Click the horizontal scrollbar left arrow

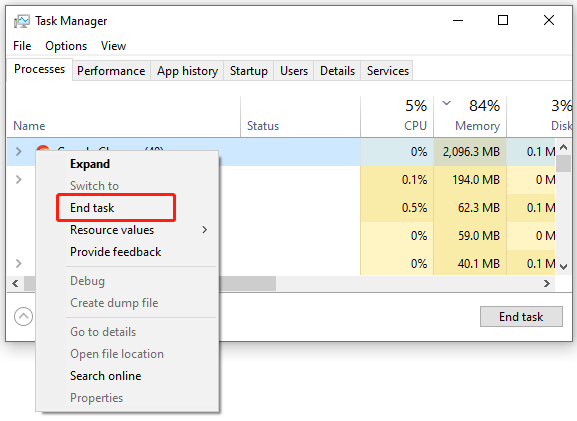pyautogui.click(x=15, y=283)
